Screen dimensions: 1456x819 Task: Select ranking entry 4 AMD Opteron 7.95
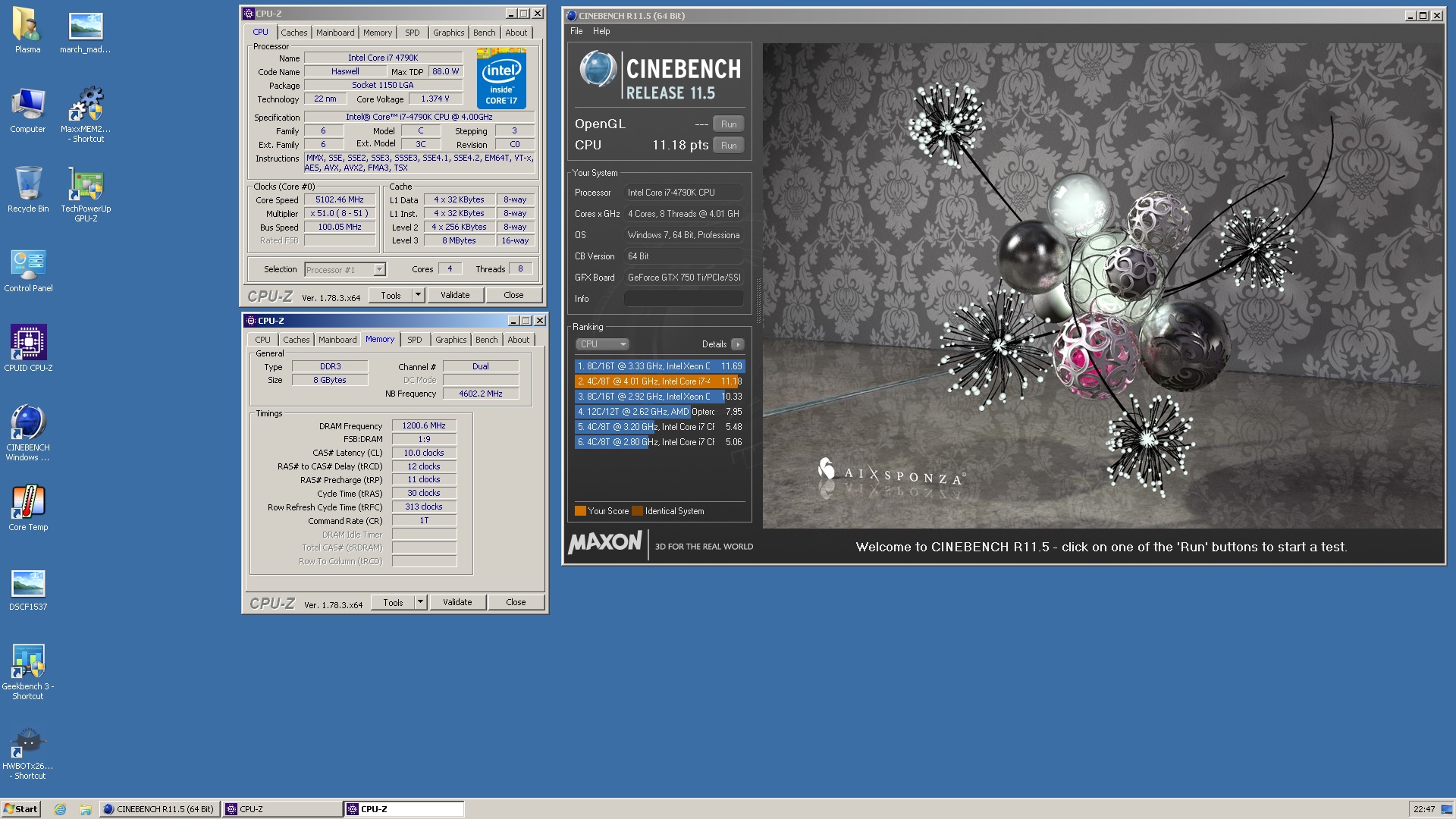[x=660, y=412]
